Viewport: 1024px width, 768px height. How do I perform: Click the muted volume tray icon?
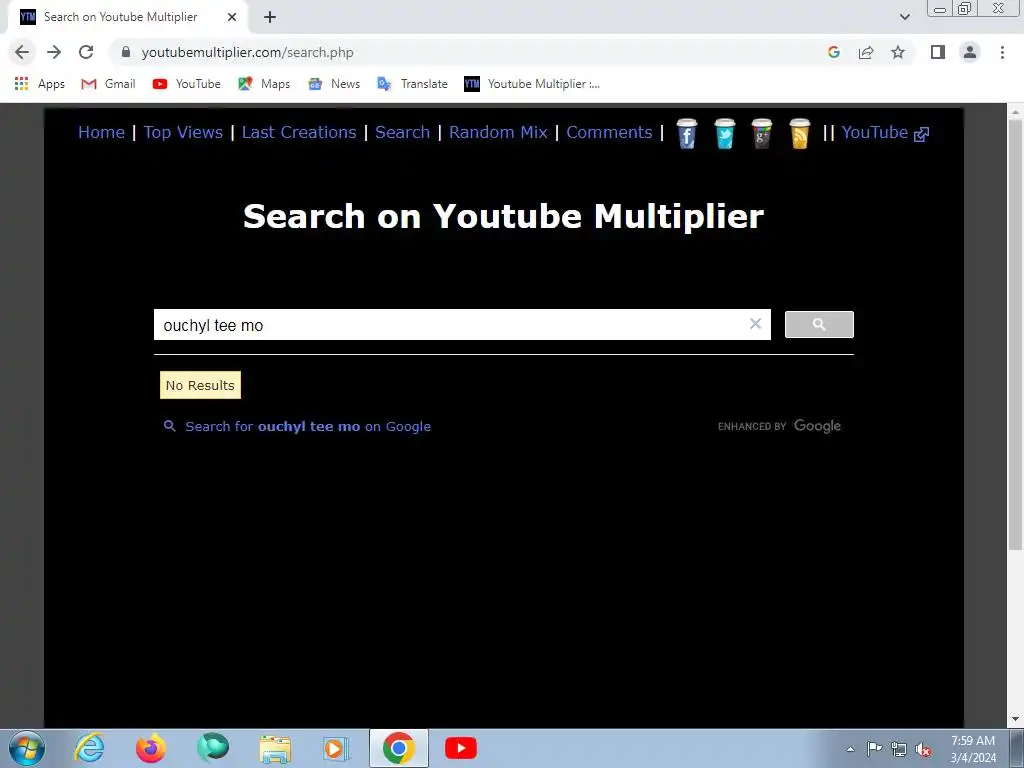point(923,749)
